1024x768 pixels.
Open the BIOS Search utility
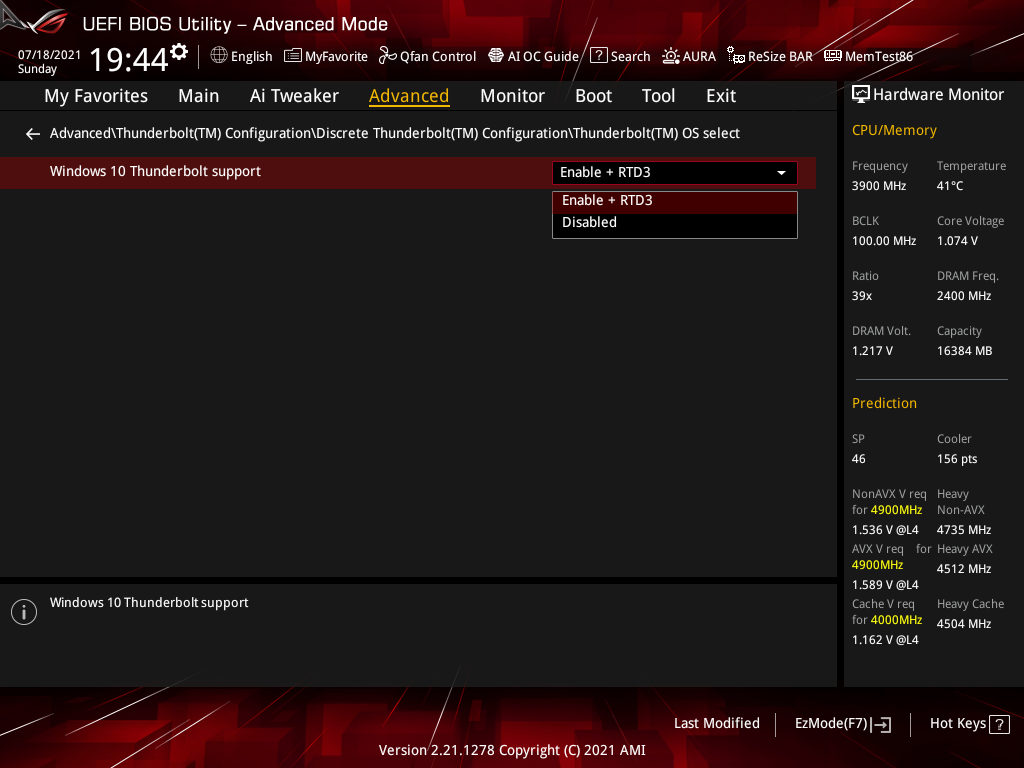[620, 56]
